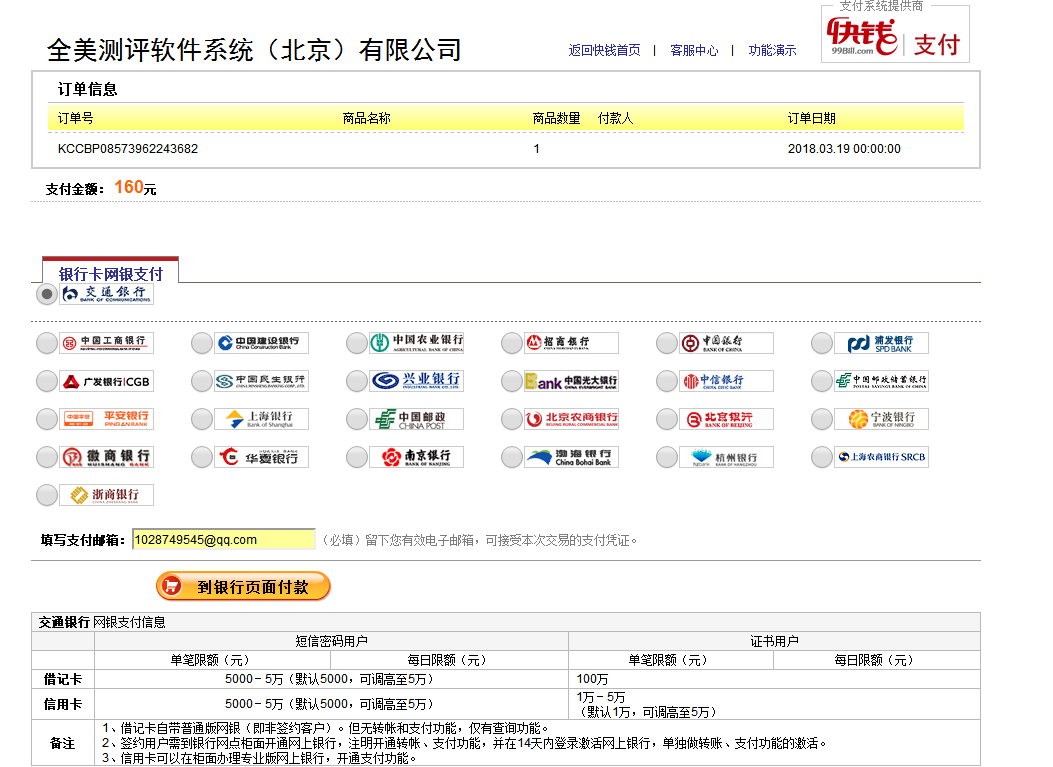
Task: Pick the 中国银行 radio button
Action: (x=667, y=343)
